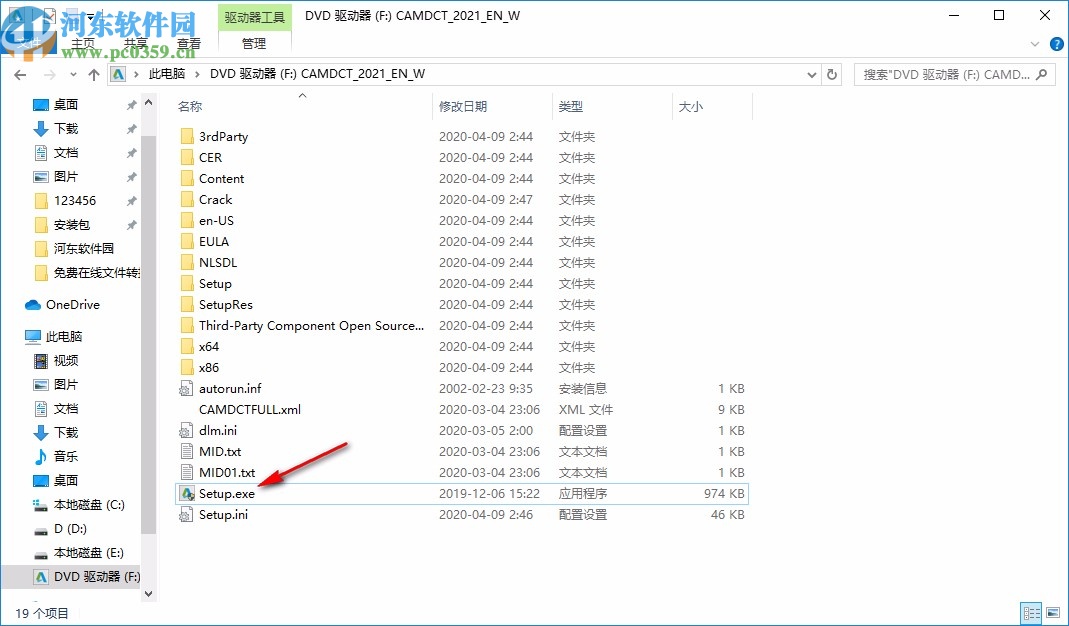1069x626 pixels.
Task: Open the 文件 menu
Action: point(30,44)
